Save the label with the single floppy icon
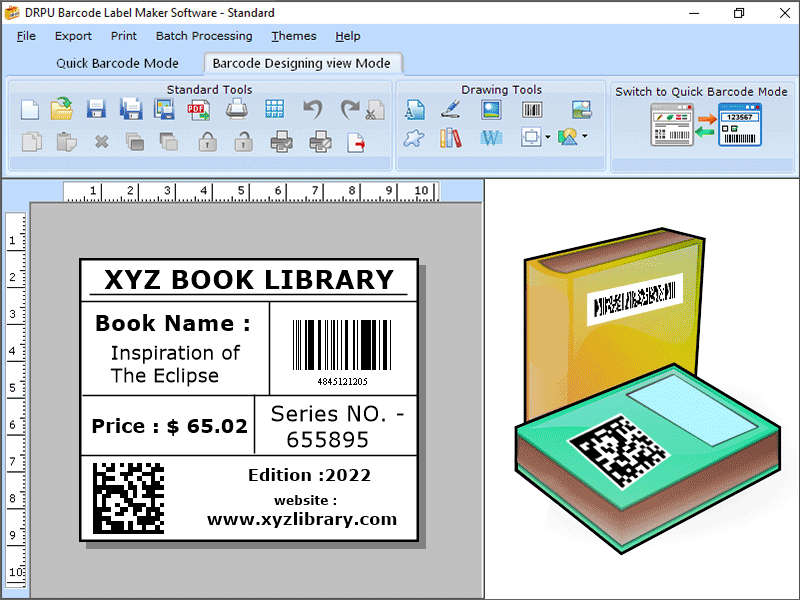The width and height of the screenshot is (800, 600). point(96,109)
